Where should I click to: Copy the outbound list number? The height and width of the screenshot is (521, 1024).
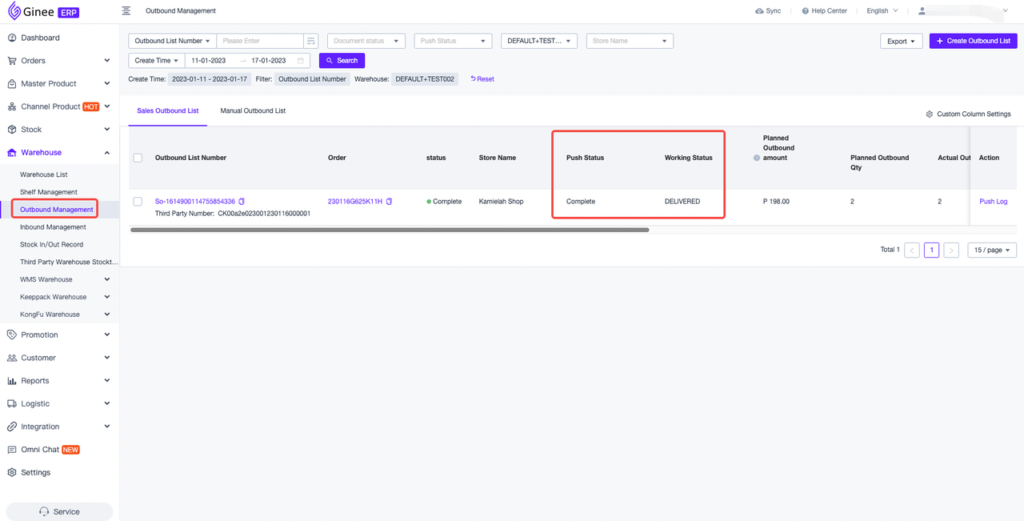click(241, 202)
